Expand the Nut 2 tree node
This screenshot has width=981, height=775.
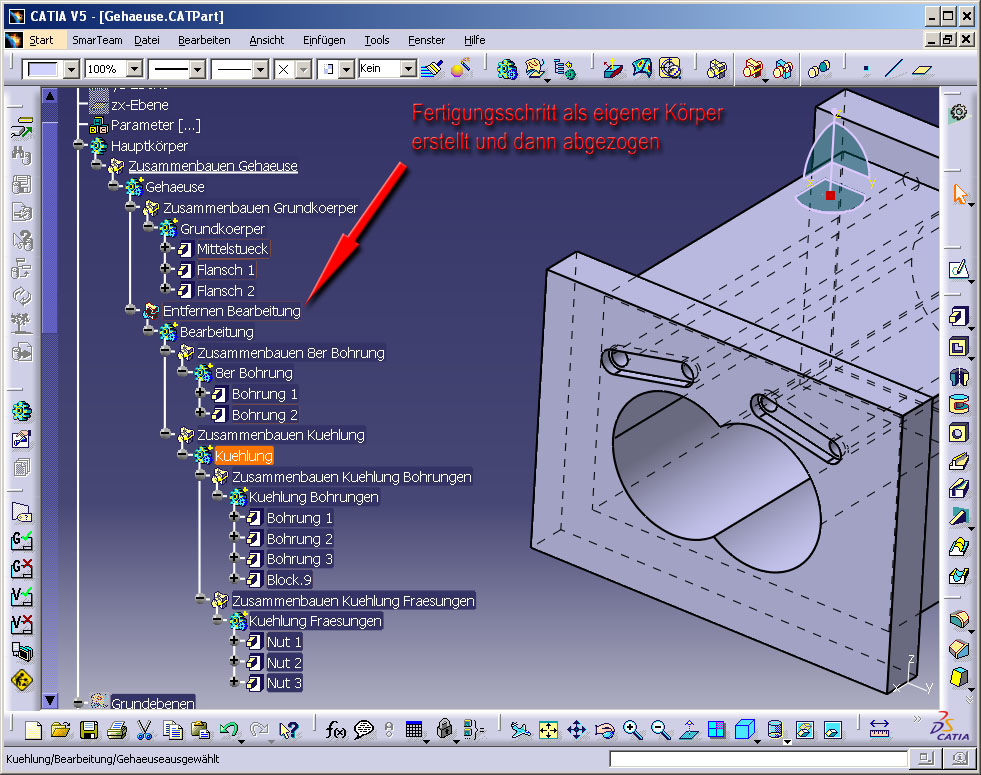(235, 661)
